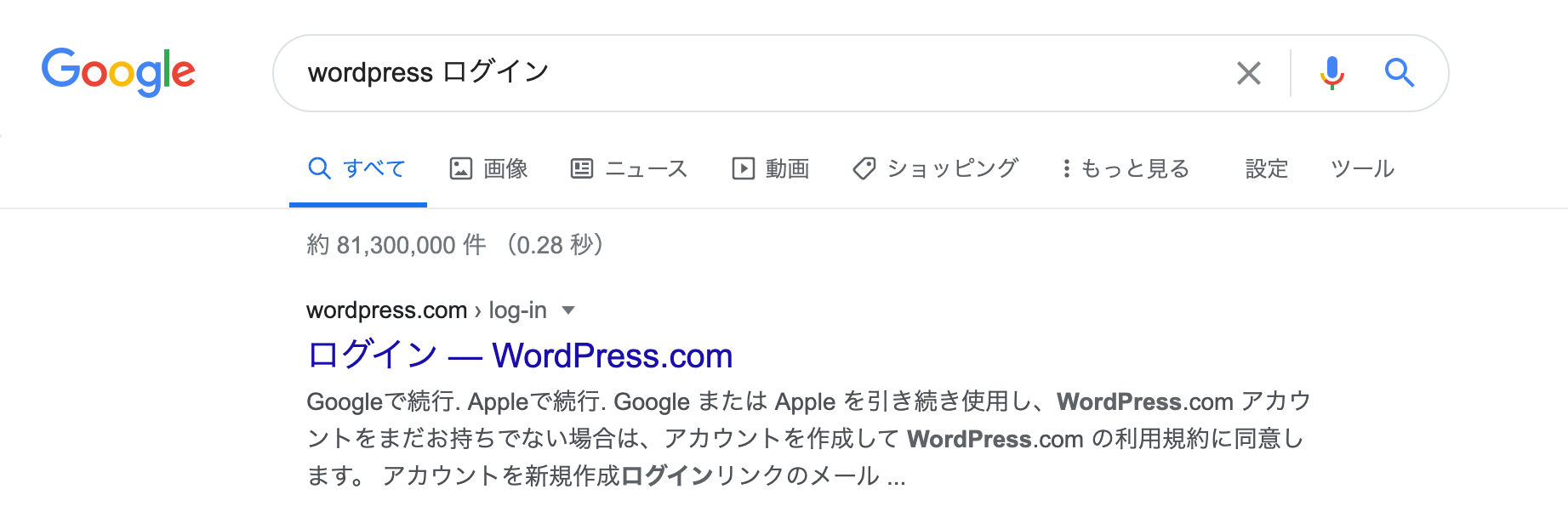Open the 設定 menu
Viewport: 1568px width, 529px height.
tap(1266, 168)
